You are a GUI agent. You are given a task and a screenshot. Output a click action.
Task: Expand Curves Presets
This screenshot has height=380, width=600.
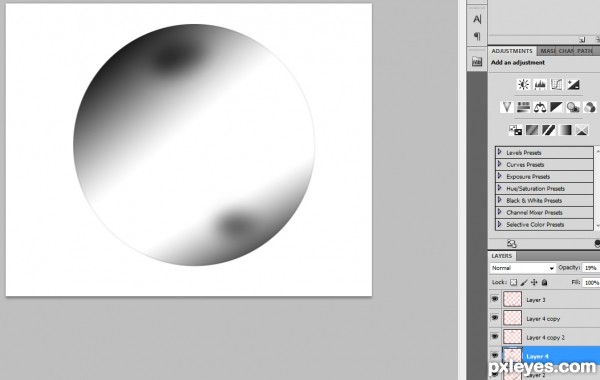pos(499,164)
